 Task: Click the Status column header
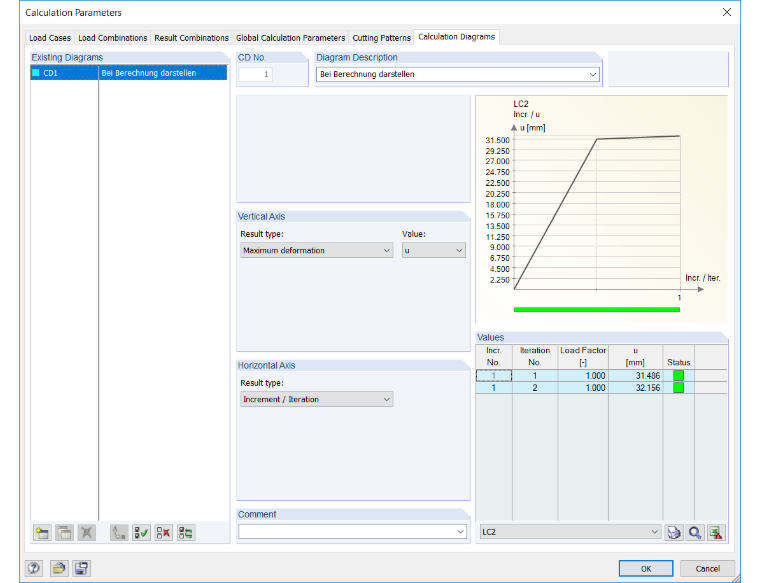(x=678, y=357)
